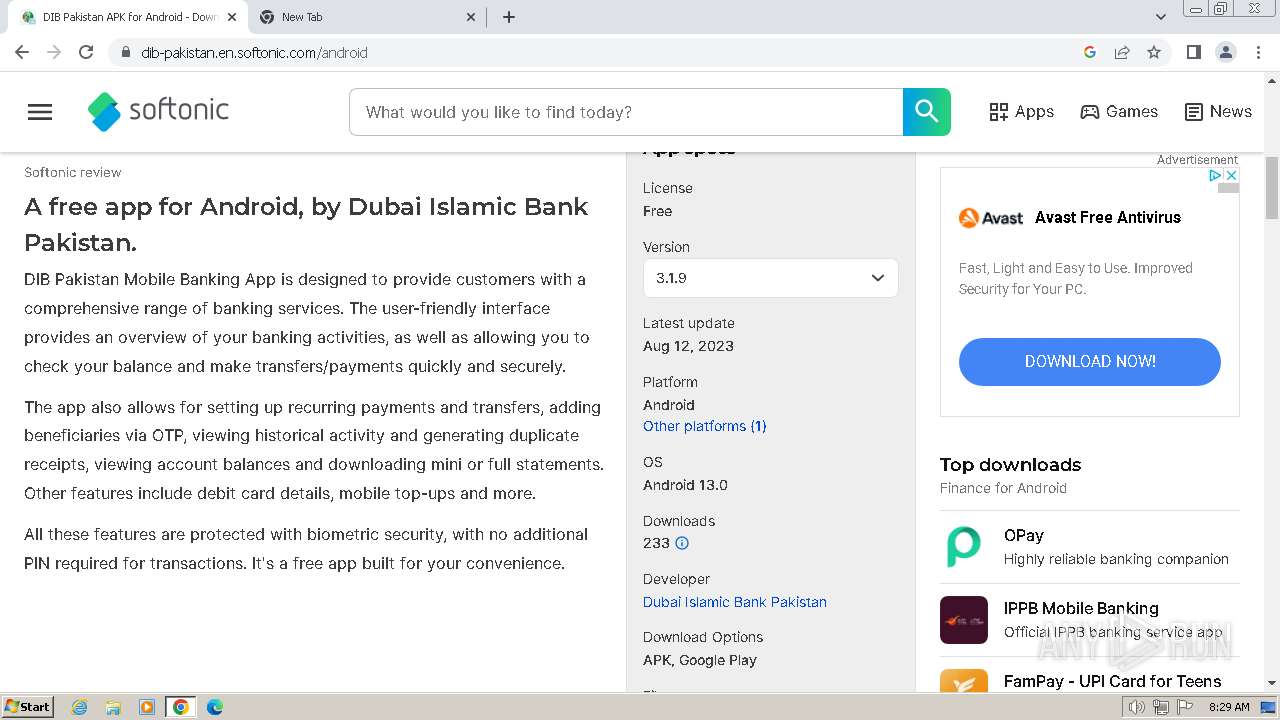Open the OPay app icon
The width and height of the screenshot is (1280, 720).
(964, 547)
